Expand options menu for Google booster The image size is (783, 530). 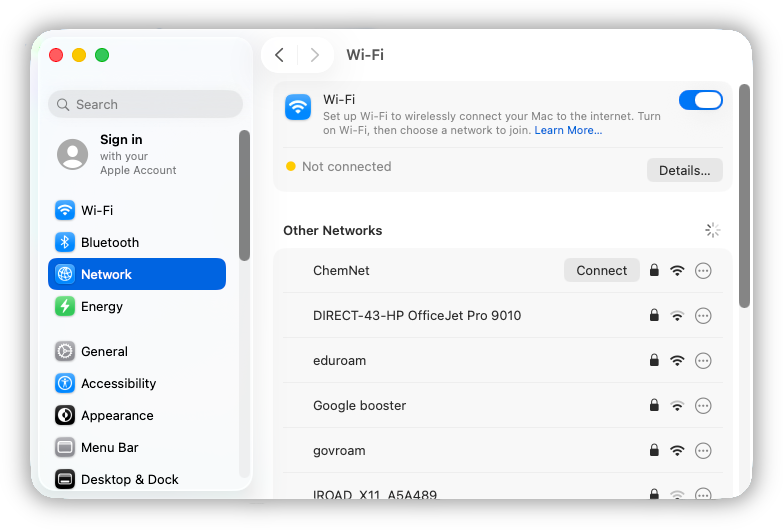coord(703,406)
